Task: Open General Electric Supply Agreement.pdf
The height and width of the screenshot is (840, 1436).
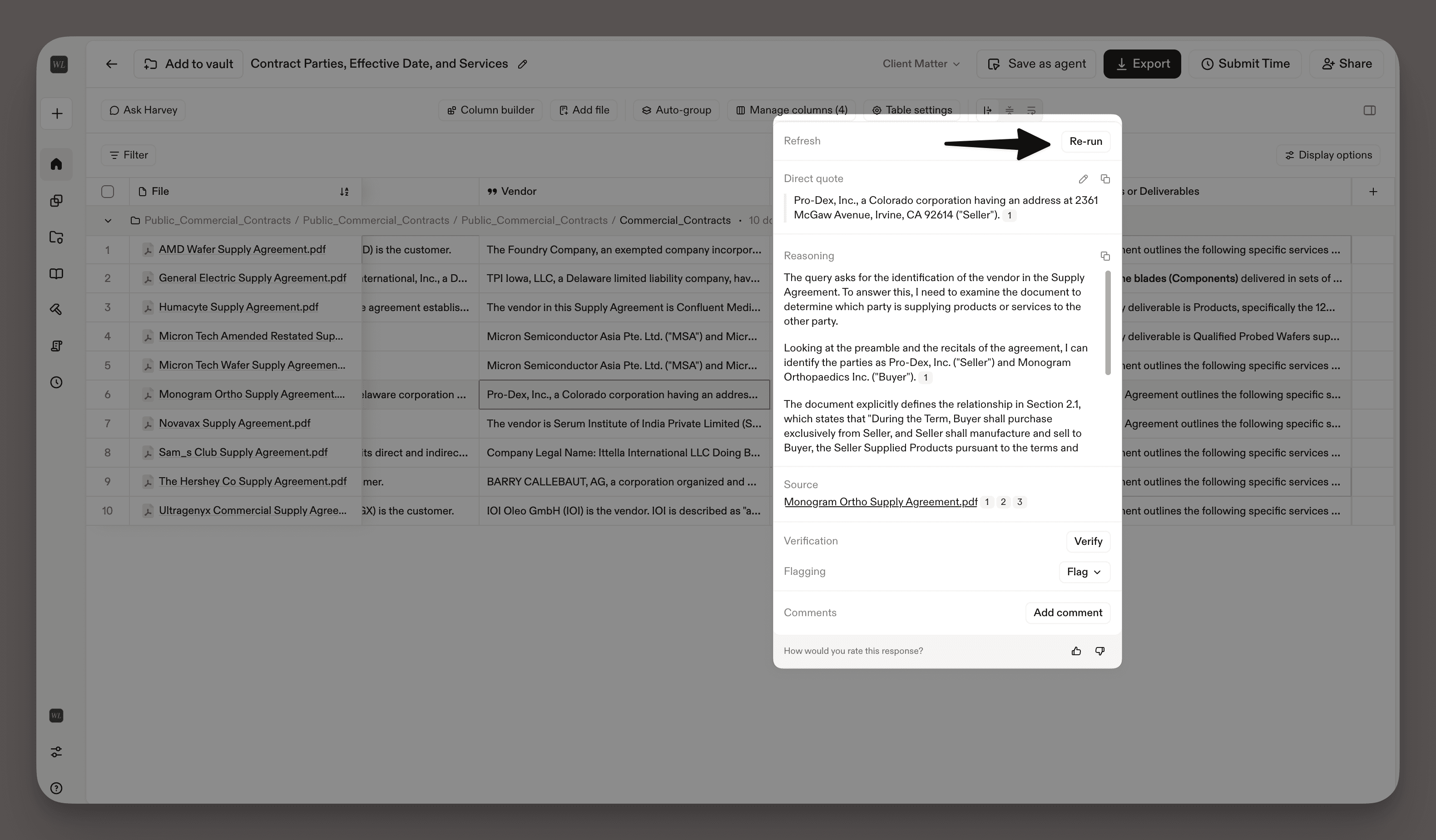Action: click(253, 278)
